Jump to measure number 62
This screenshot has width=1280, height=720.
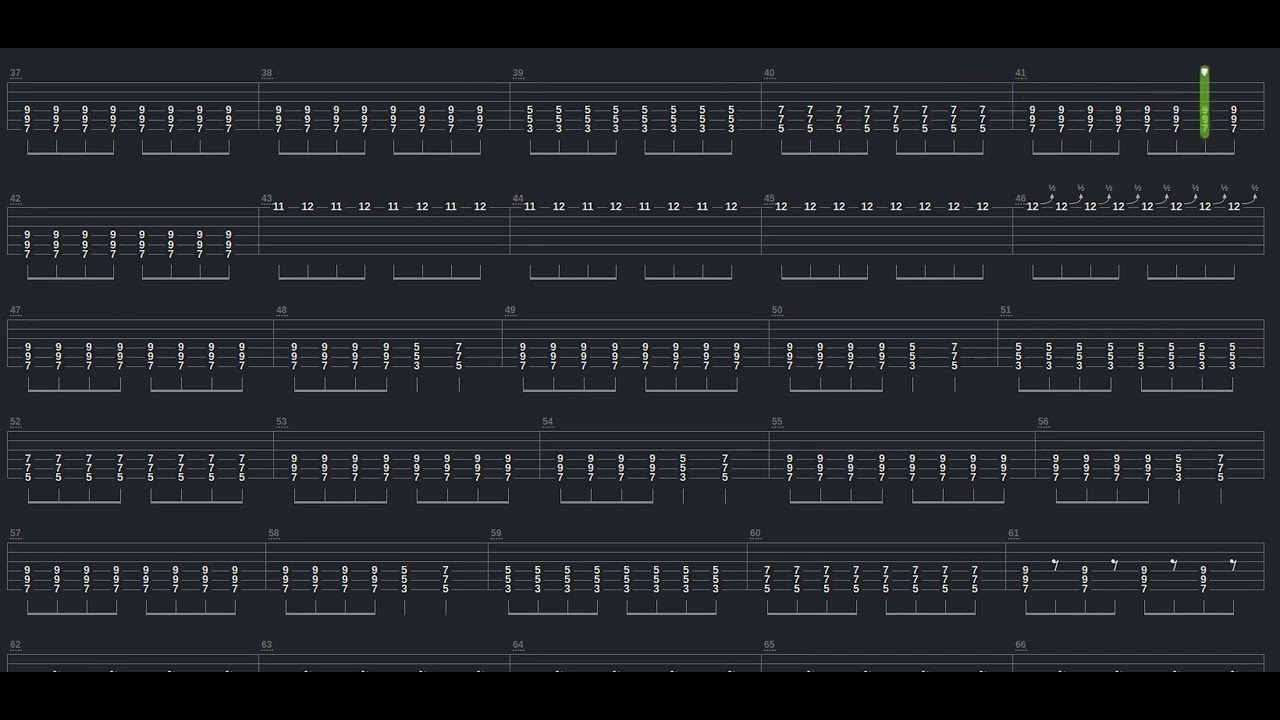point(15,645)
